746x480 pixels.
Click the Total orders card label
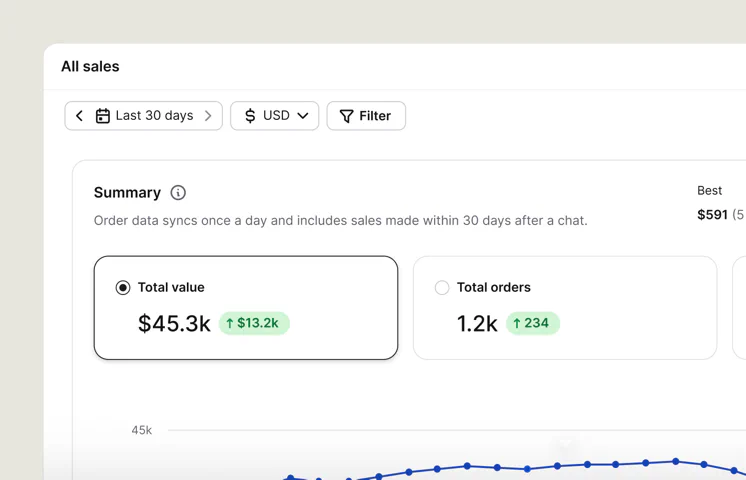(x=494, y=287)
